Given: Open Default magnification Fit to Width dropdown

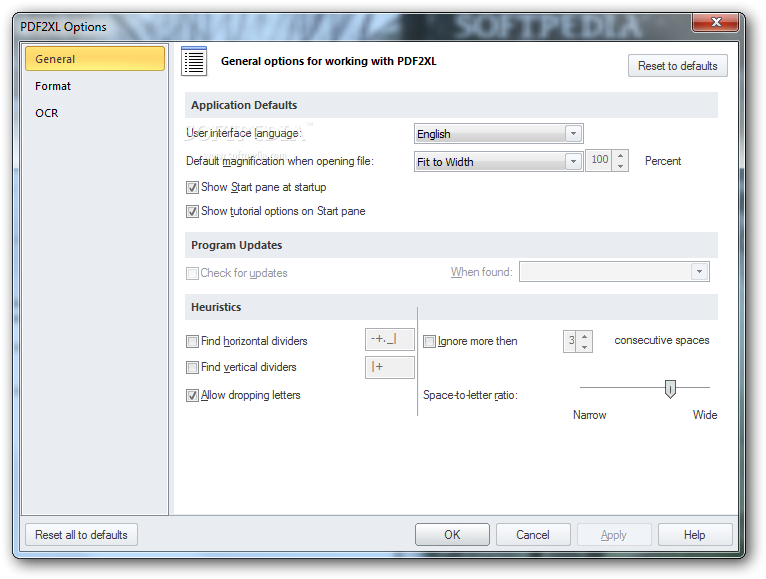Looking at the screenshot, I should pos(499,161).
